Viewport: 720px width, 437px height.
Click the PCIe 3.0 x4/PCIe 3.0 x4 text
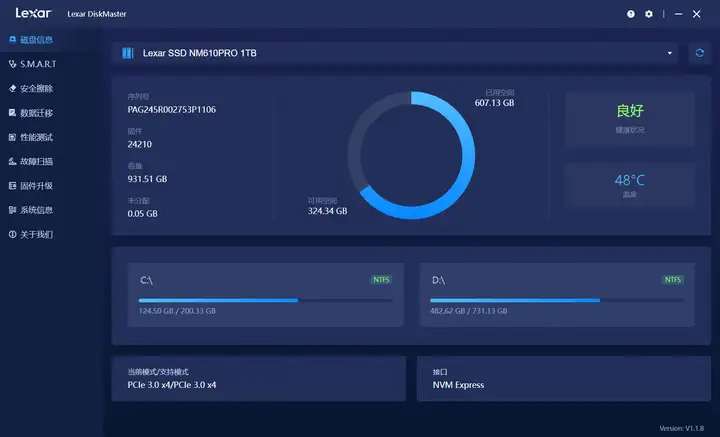pos(172,385)
